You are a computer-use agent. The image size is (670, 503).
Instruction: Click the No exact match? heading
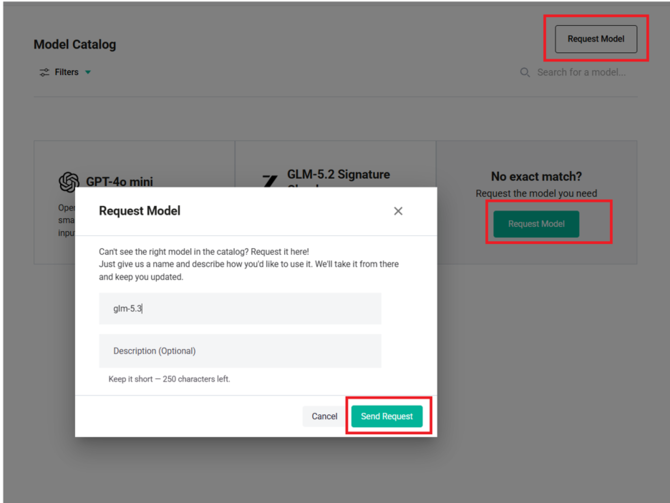[536, 176]
